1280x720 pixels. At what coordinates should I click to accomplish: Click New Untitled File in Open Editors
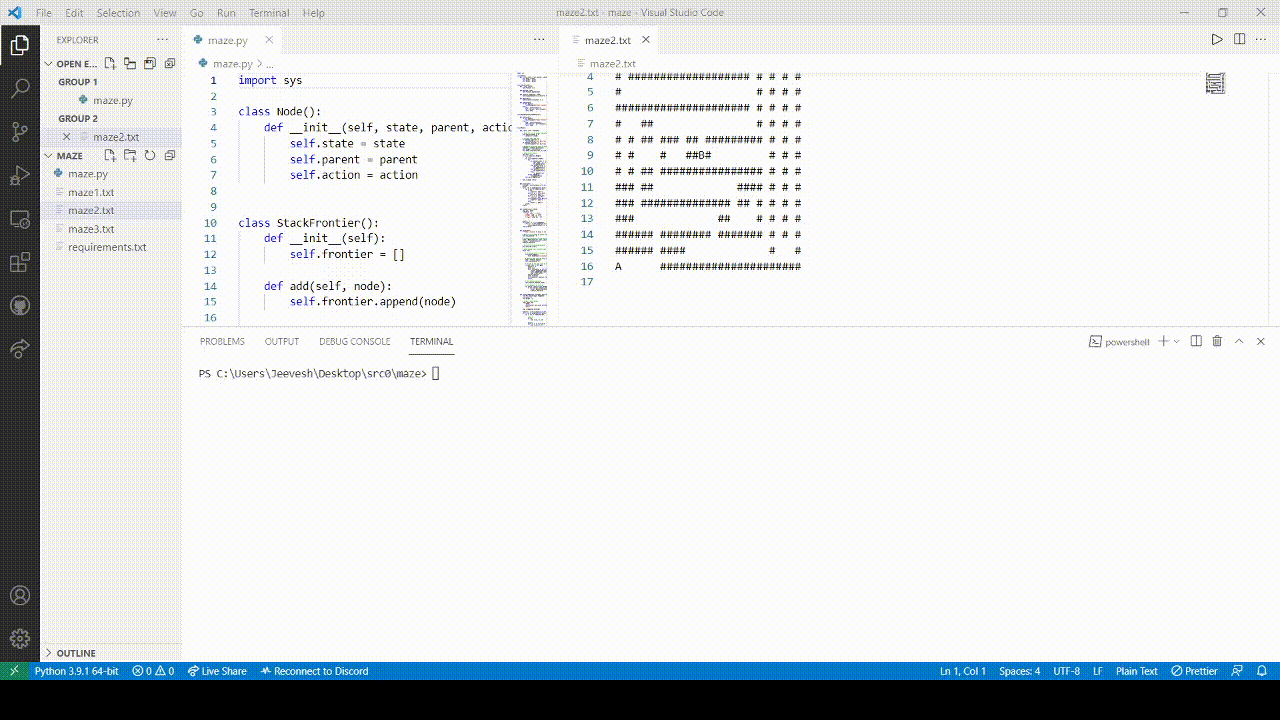click(x=110, y=63)
